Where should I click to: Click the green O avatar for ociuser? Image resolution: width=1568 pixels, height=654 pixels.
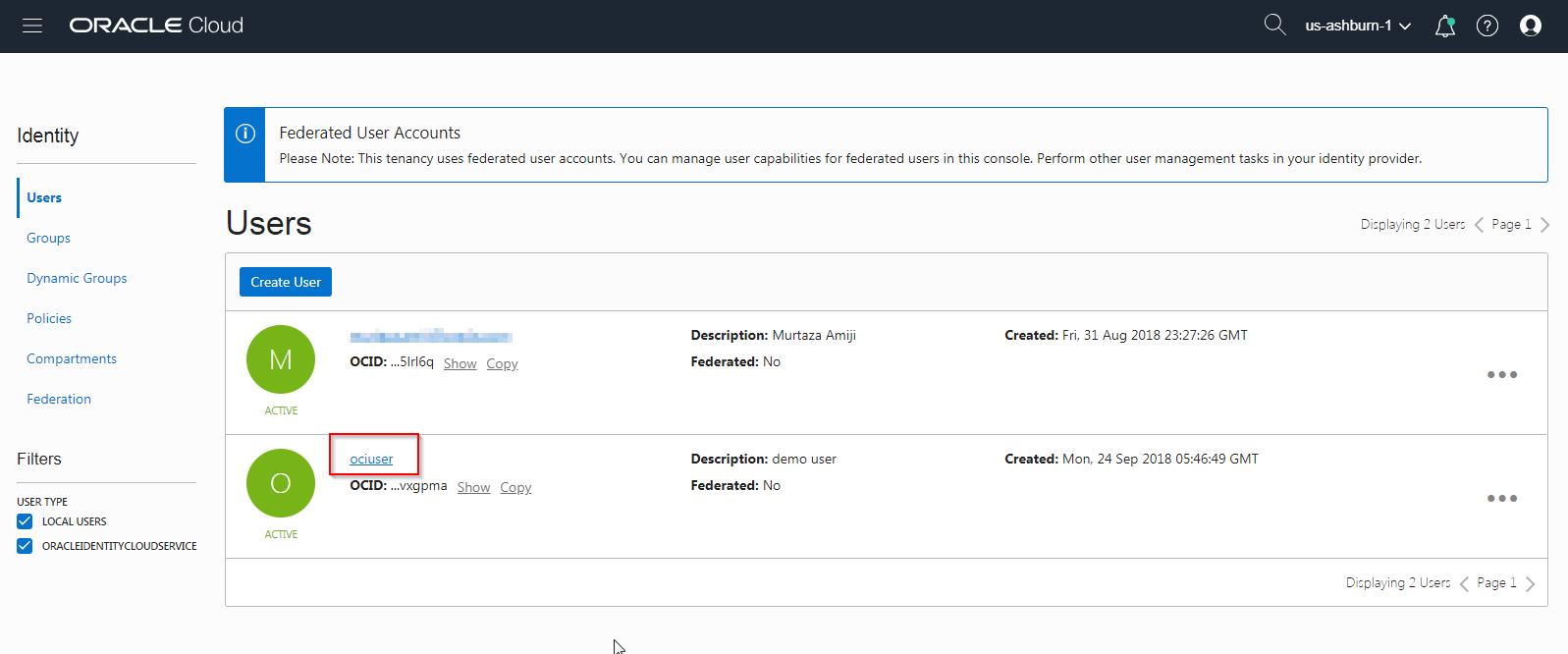[x=281, y=483]
